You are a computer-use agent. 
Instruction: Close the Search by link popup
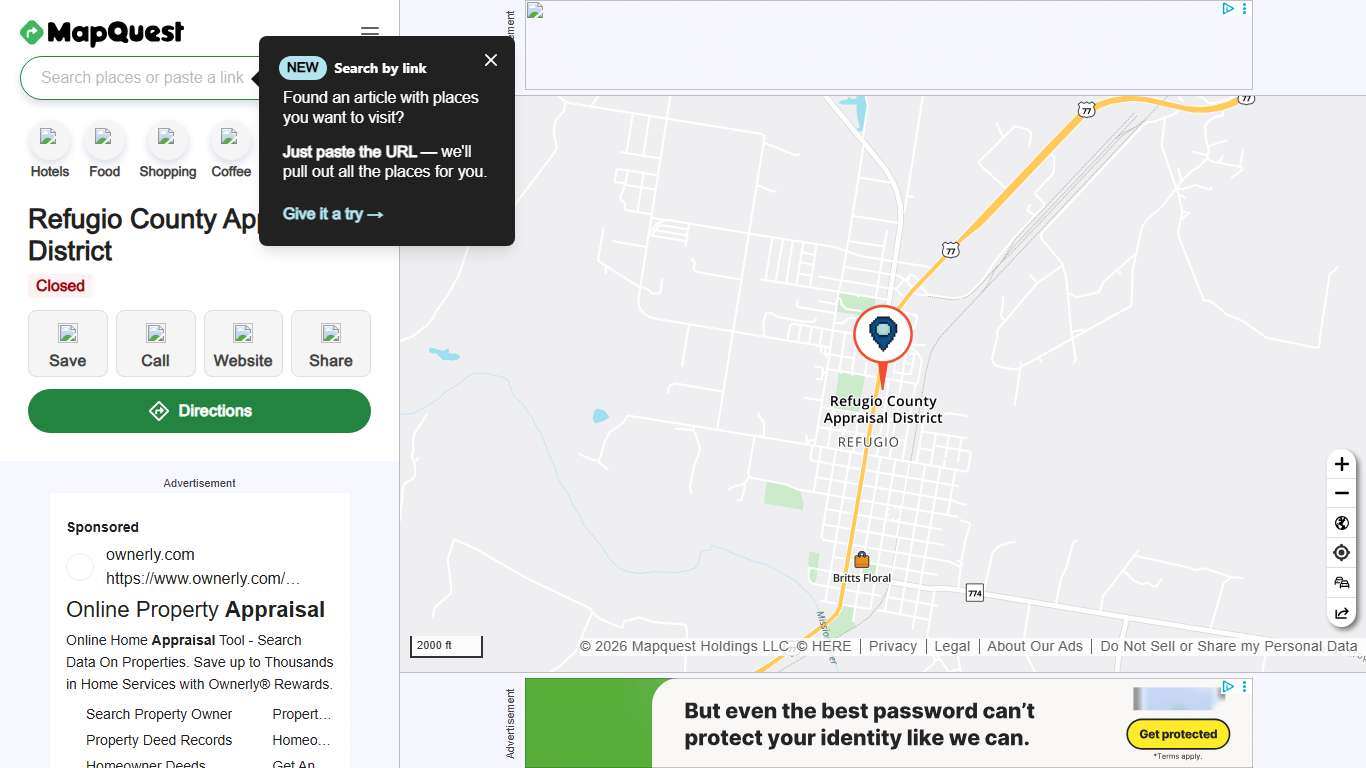coord(491,60)
